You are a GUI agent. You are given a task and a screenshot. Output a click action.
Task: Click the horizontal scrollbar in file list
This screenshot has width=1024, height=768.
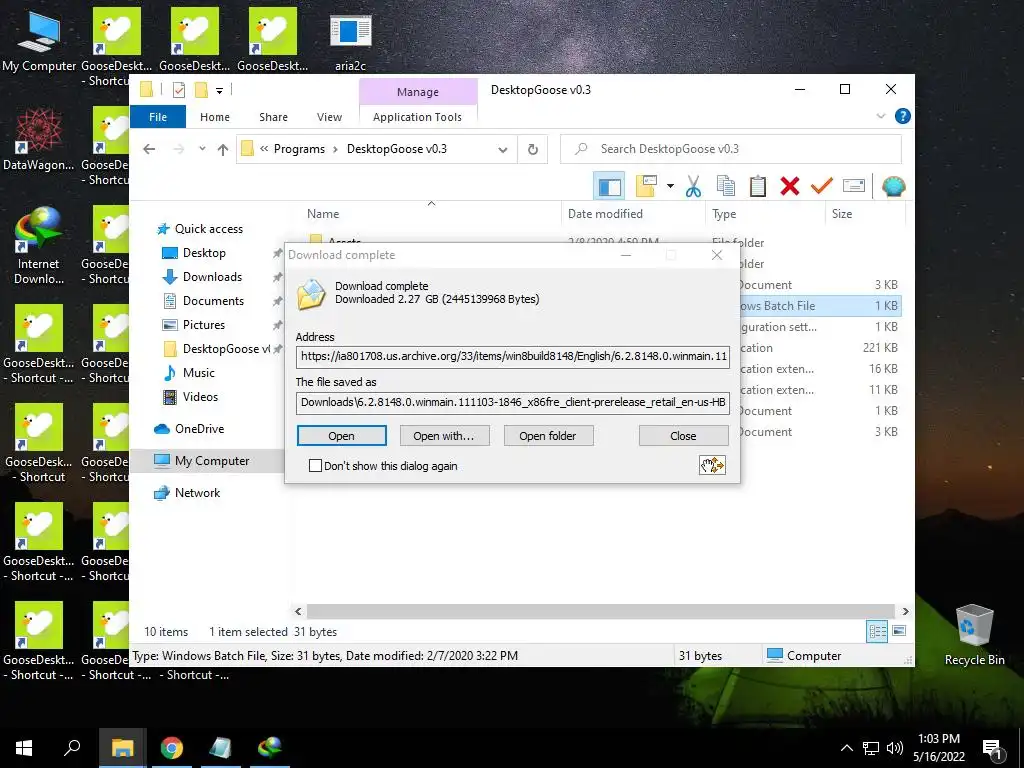pos(601,611)
